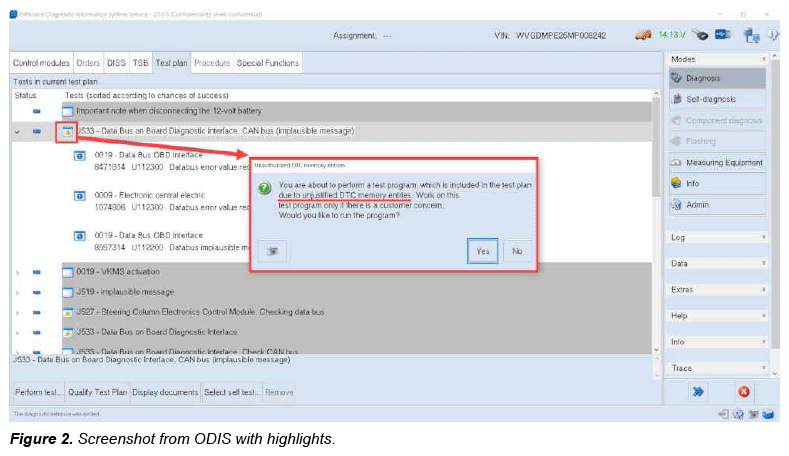Switch to the Control modules tab
789x456 pixels.
click(40, 63)
